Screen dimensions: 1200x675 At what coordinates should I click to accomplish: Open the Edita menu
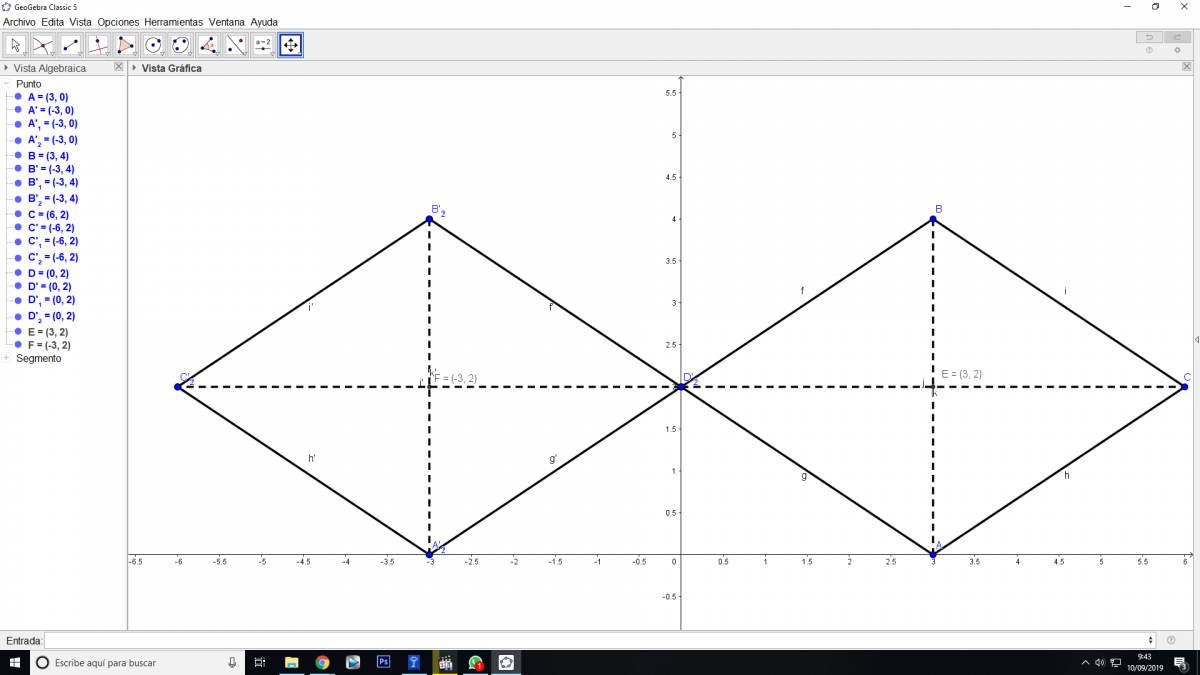tap(52, 21)
